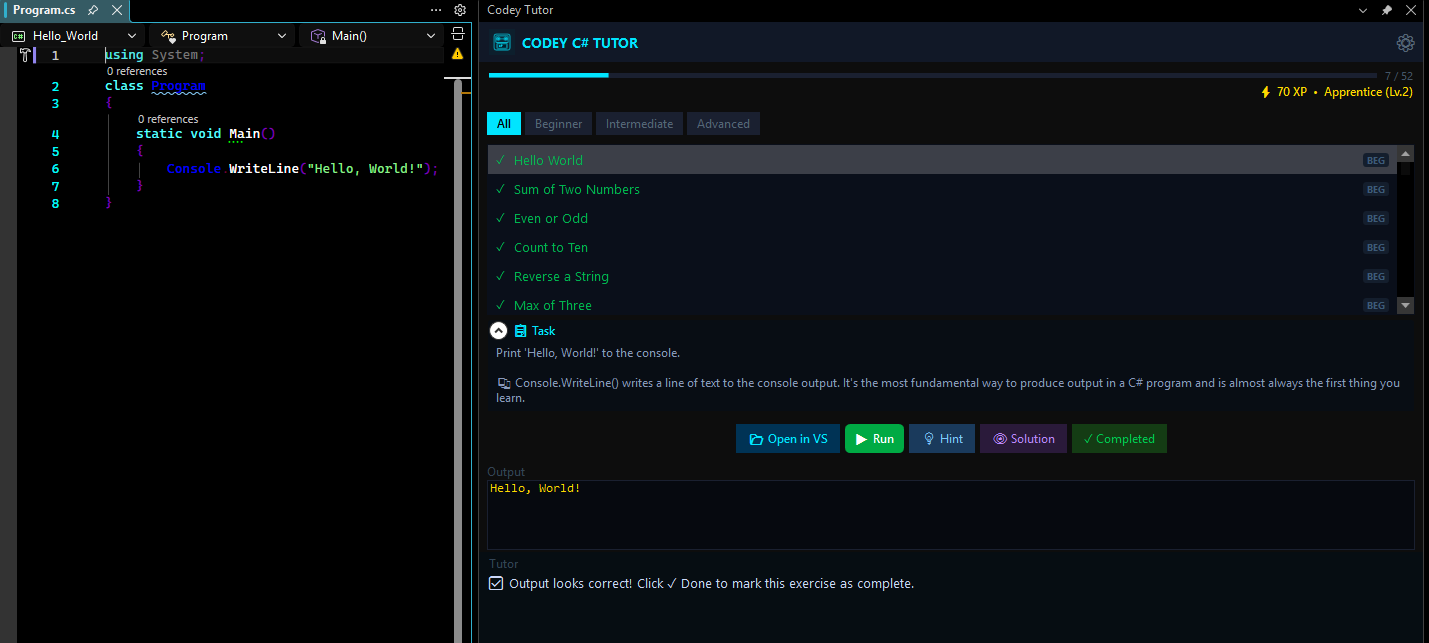Select the Advanced filter tab
The height and width of the screenshot is (643, 1429).
point(723,124)
